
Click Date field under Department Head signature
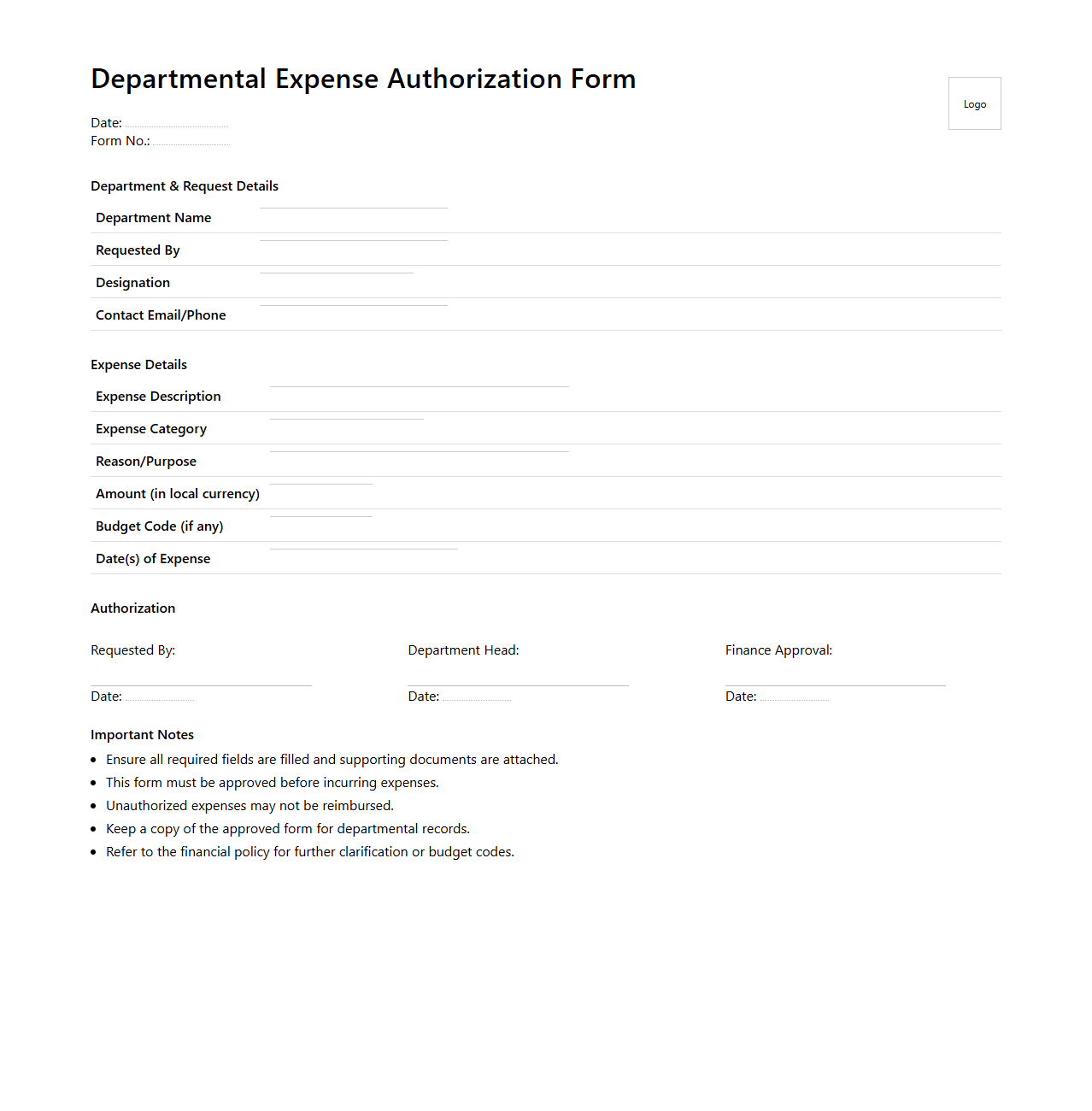pyautogui.click(x=477, y=696)
